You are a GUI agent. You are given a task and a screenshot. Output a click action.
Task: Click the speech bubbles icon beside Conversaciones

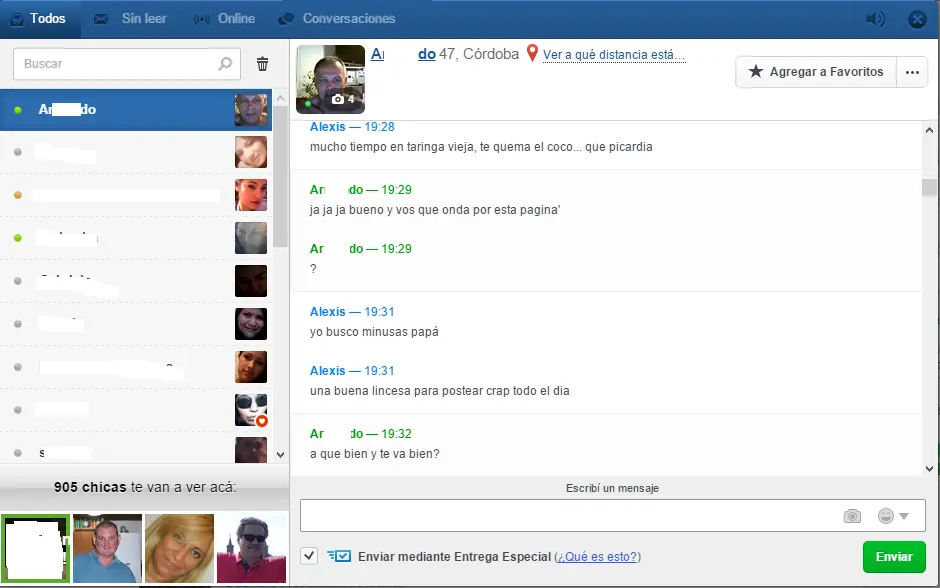click(x=286, y=19)
